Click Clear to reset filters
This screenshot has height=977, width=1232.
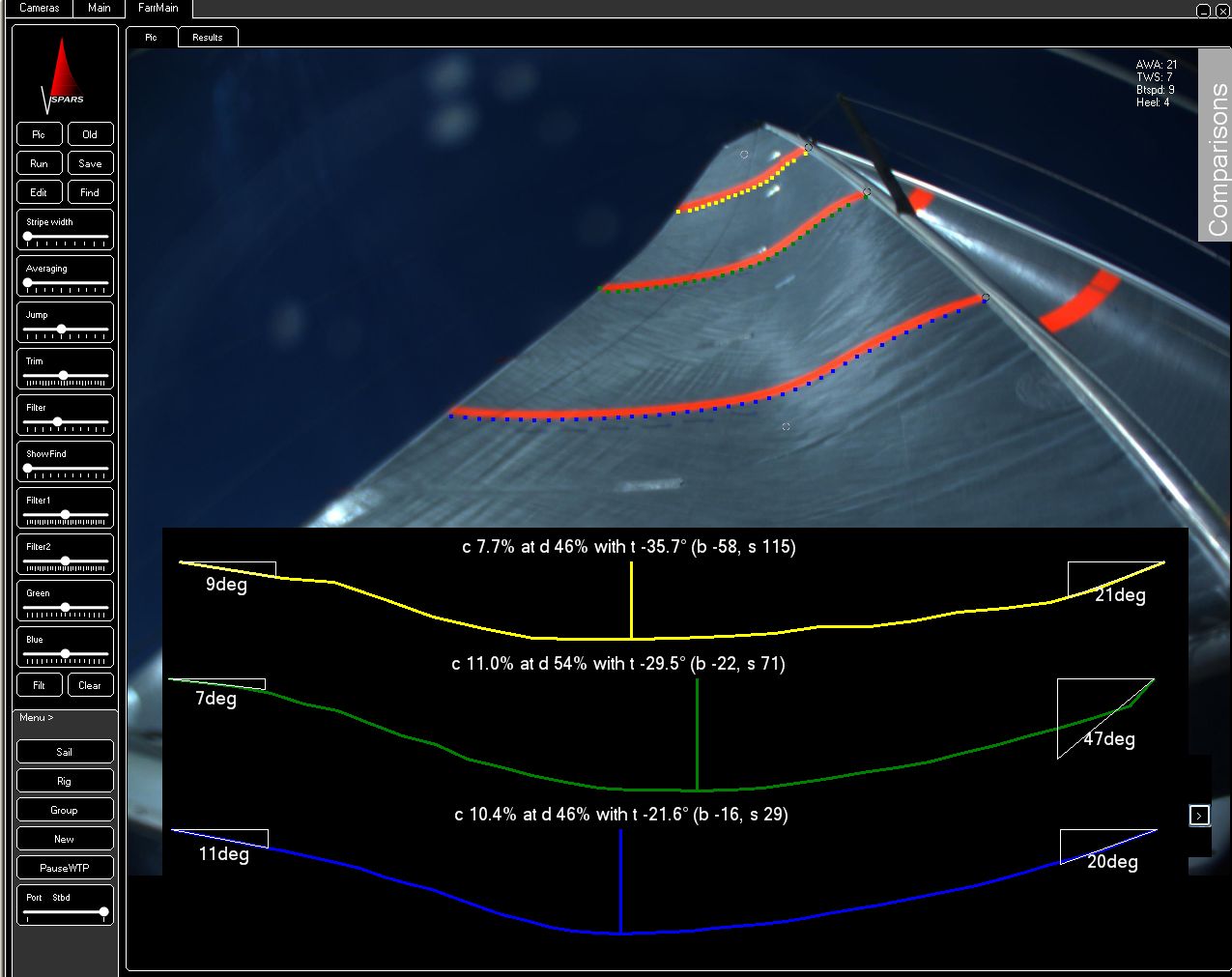91,684
